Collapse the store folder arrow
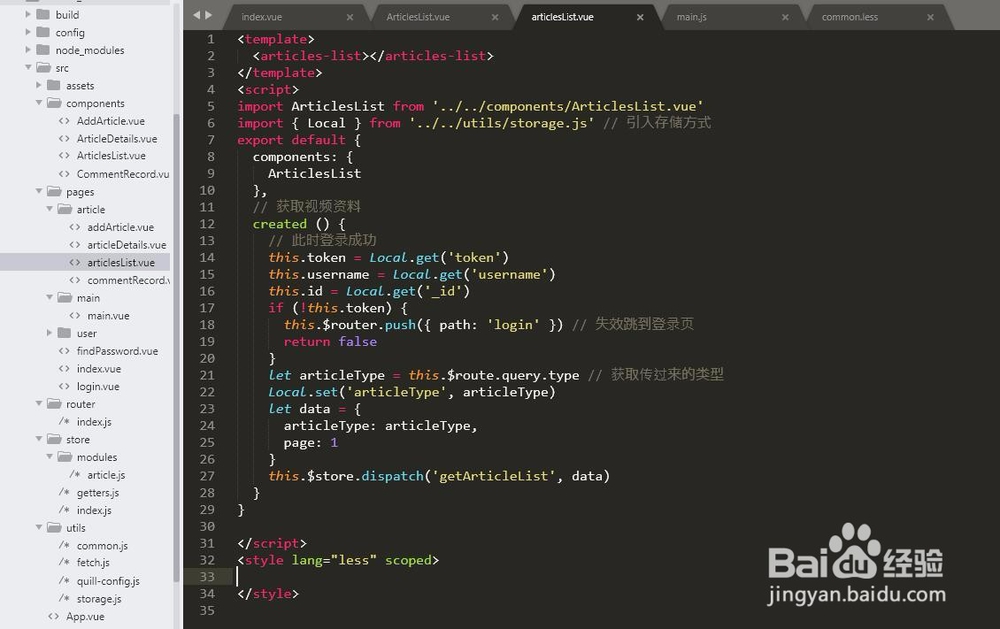 tap(38, 440)
